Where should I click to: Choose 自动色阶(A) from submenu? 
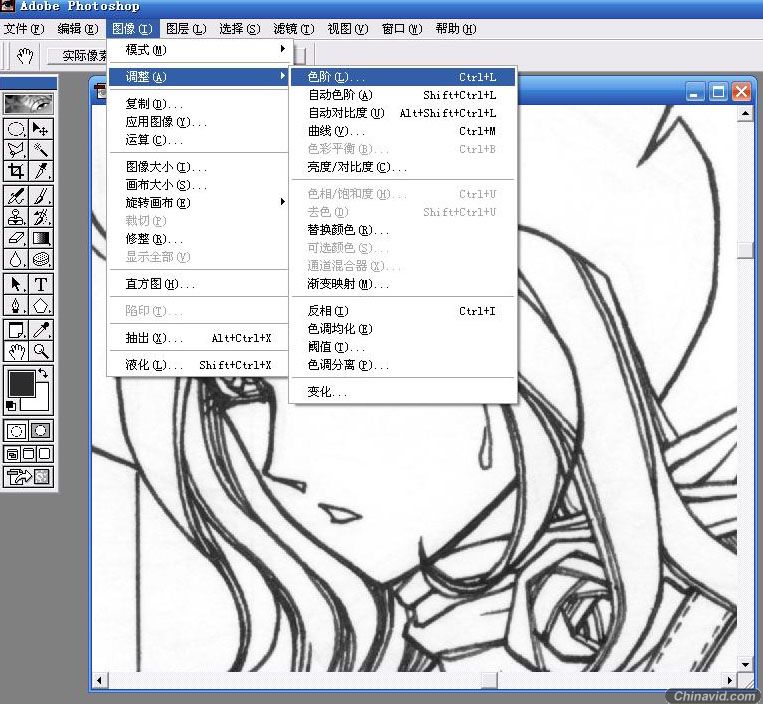pos(403,95)
